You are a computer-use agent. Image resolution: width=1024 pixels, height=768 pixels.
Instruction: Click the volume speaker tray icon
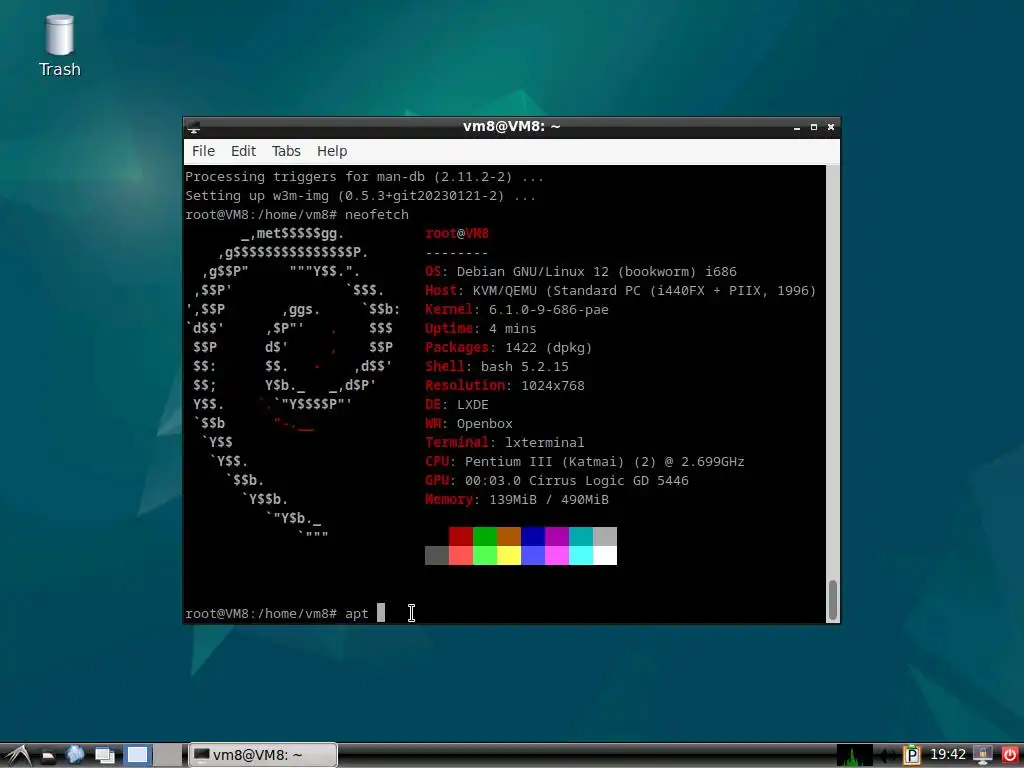887,756
